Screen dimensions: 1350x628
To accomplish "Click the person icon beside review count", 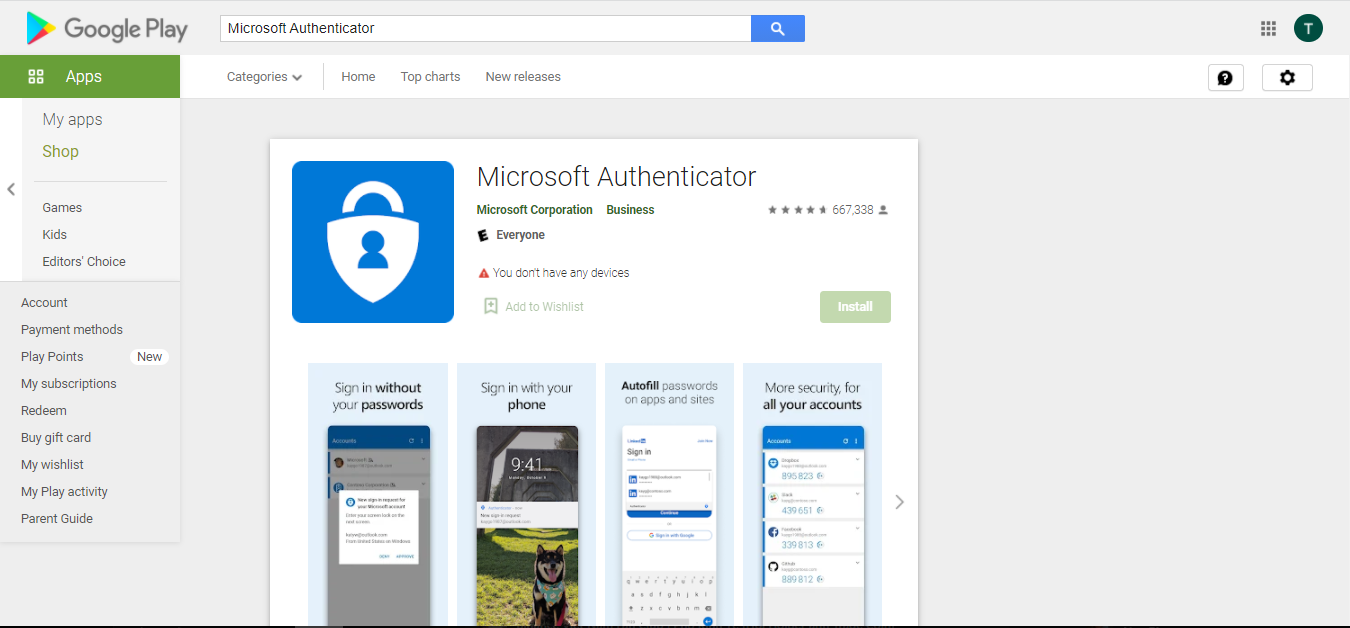I will 883,210.
